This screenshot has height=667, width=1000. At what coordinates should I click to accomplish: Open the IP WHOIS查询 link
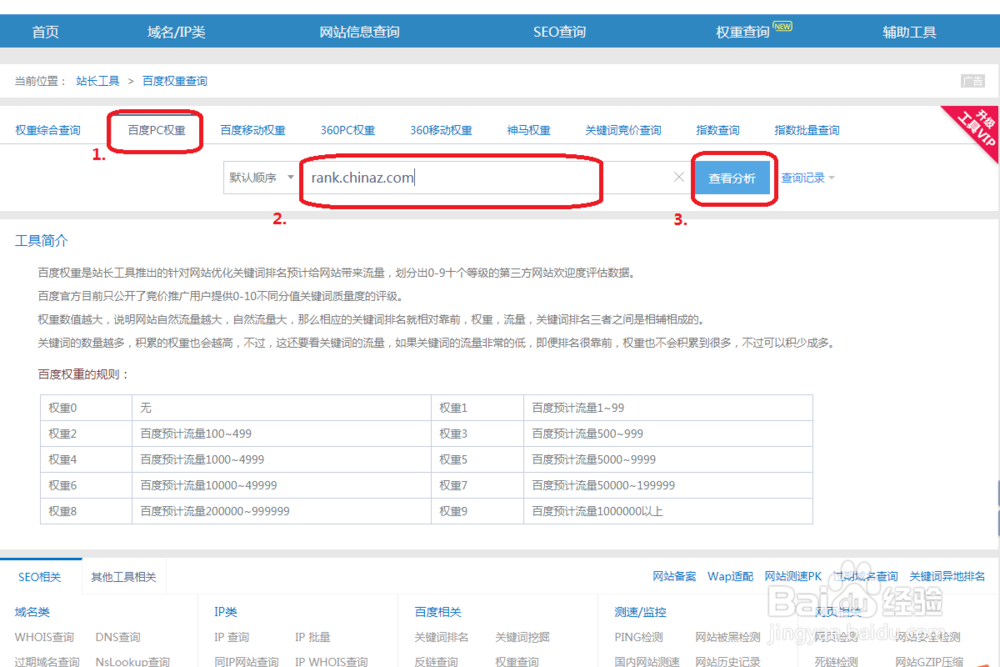[331, 661]
